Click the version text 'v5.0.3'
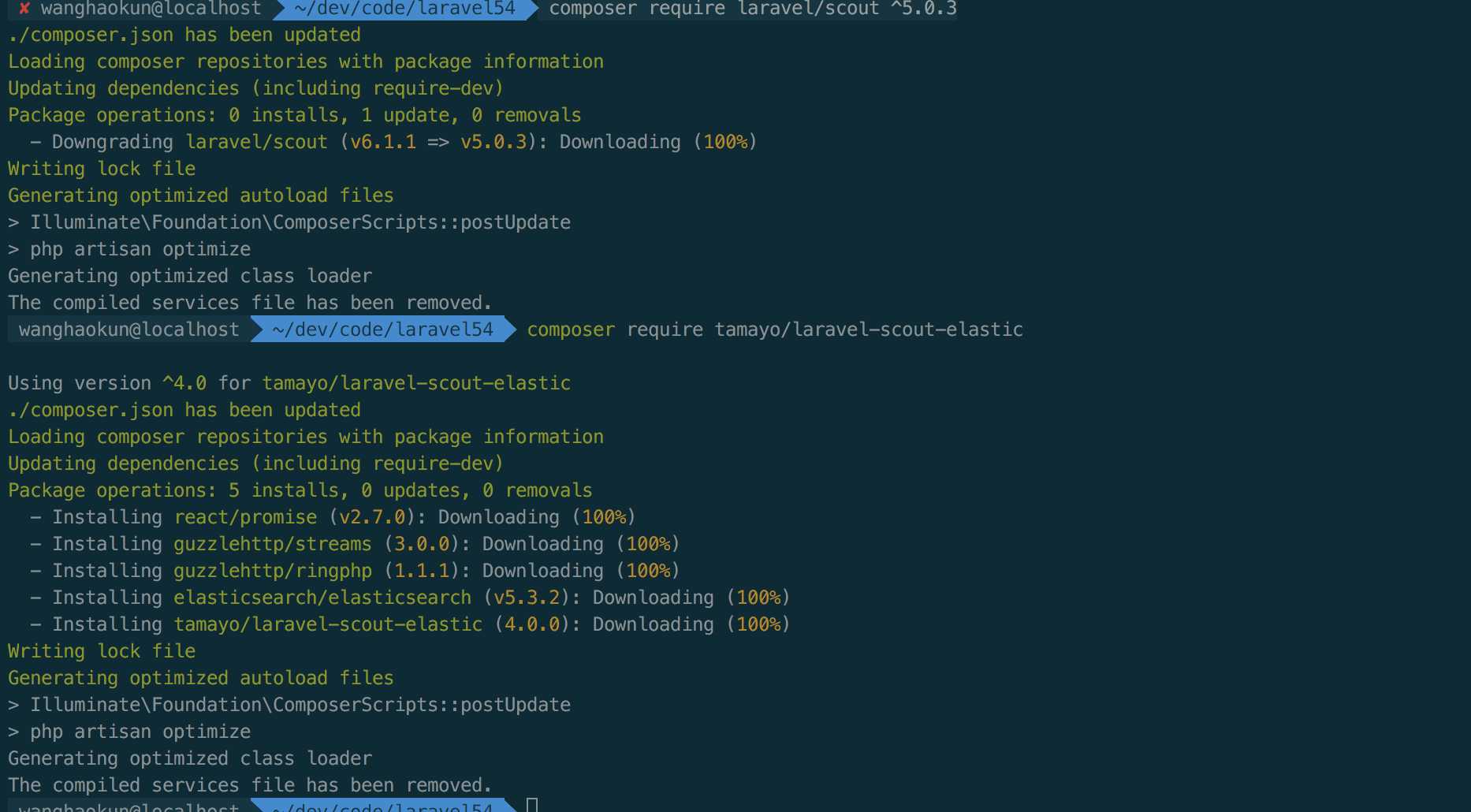The width and height of the screenshot is (1471, 812). pos(493,142)
